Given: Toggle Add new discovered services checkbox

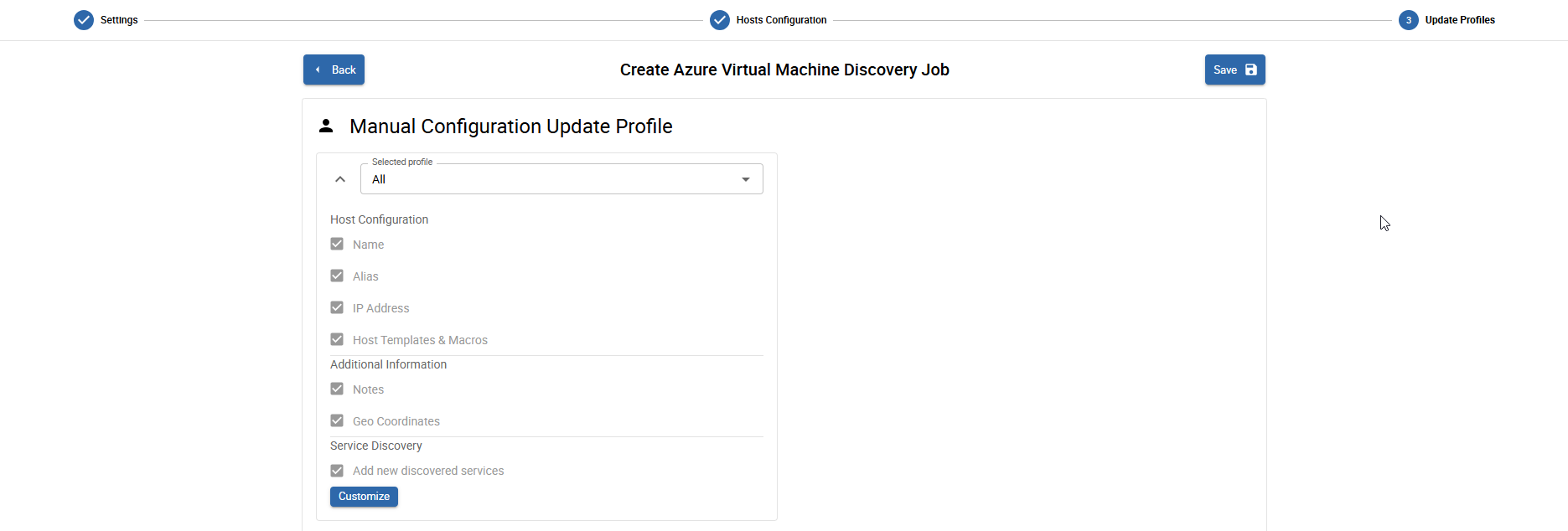Looking at the screenshot, I should point(337,471).
